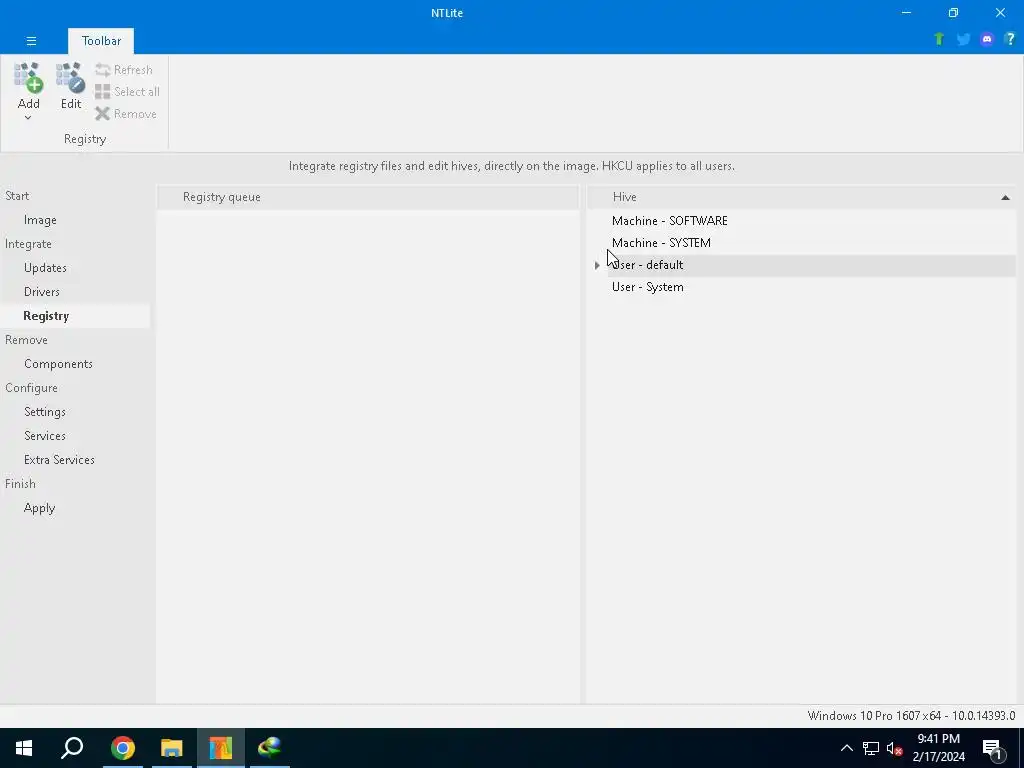Image resolution: width=1024 pixels, height=768 pixels.
Task: Open the hamburger menu icon
Action: pyautogui.click(x=31, y=40)
